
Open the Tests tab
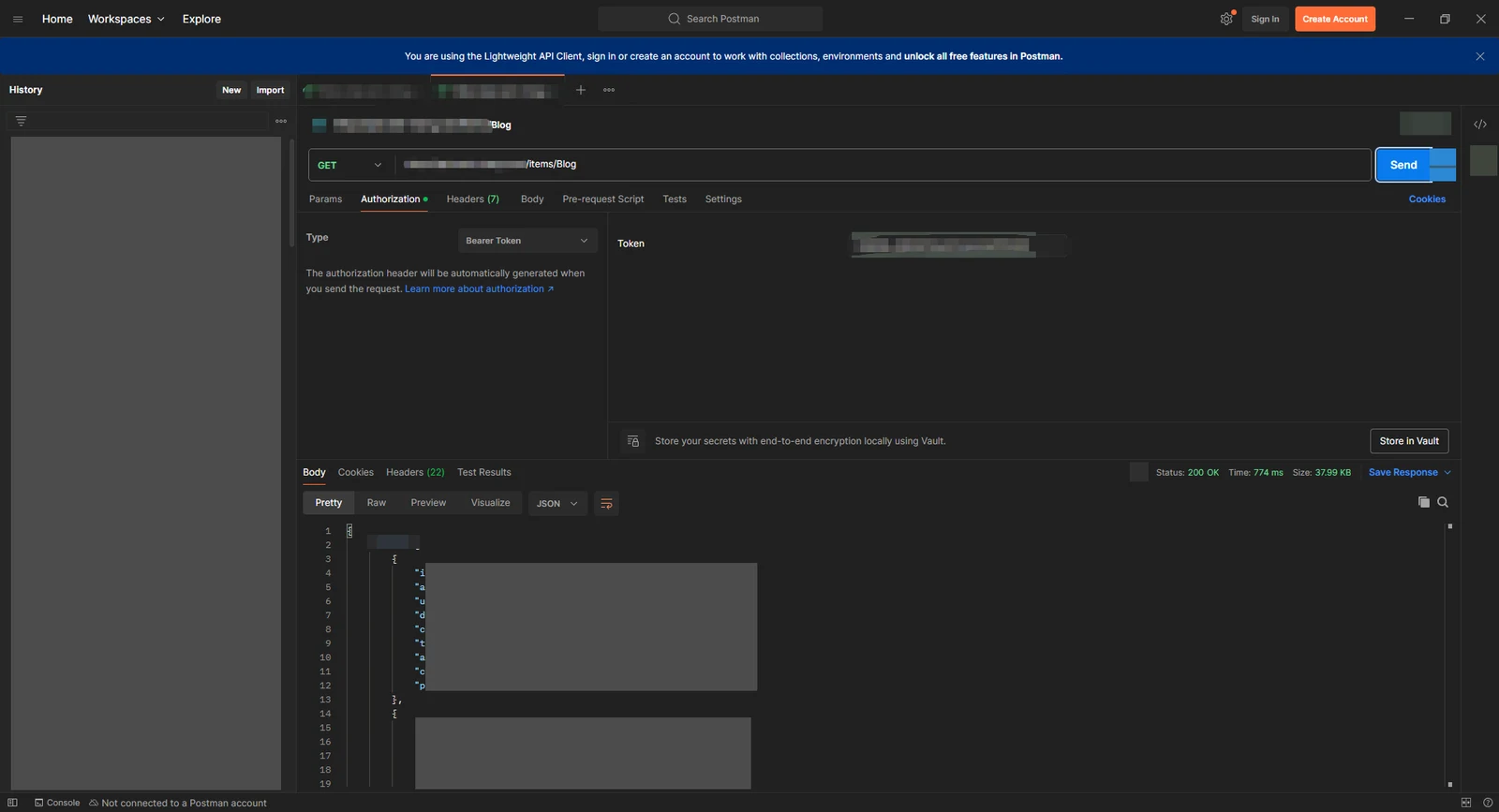[x=675, y=199]
